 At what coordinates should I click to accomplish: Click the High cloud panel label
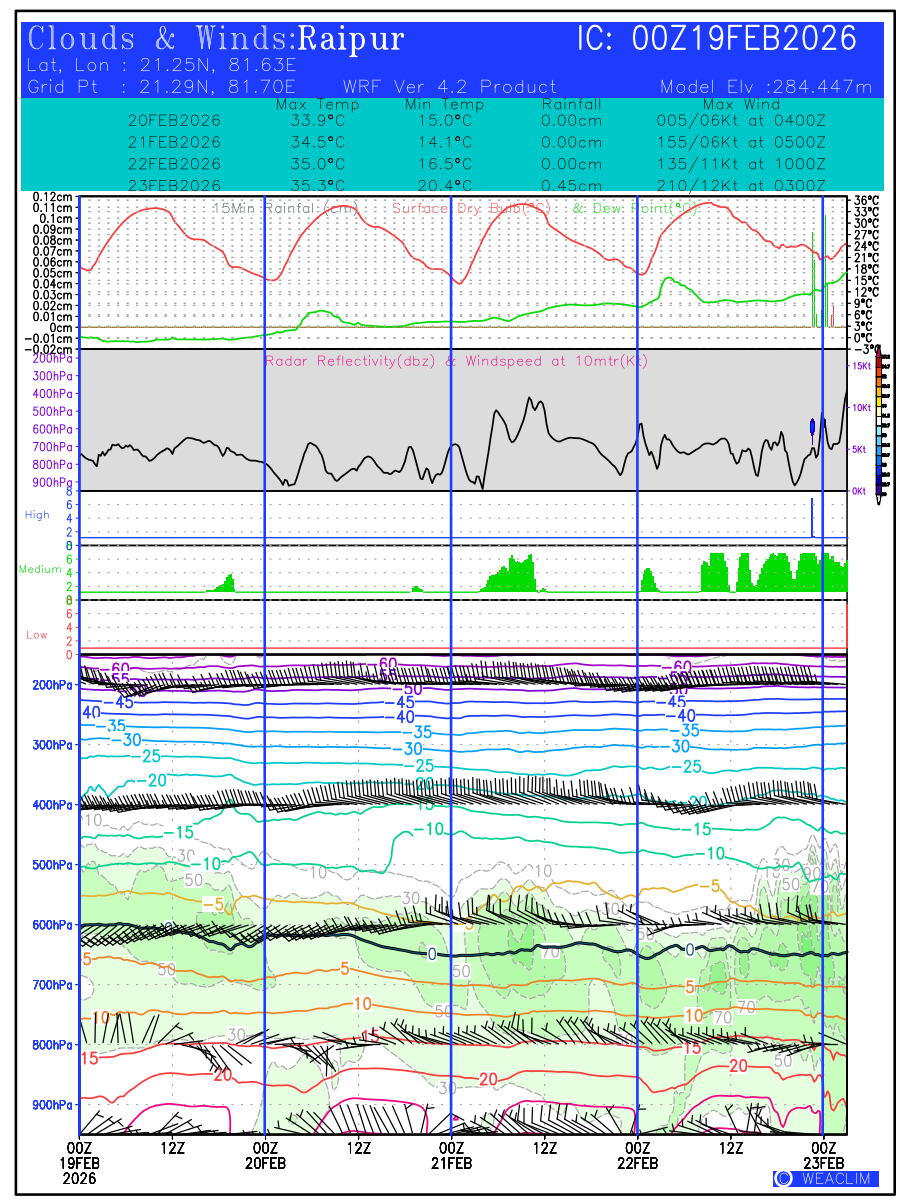(37, 515)
